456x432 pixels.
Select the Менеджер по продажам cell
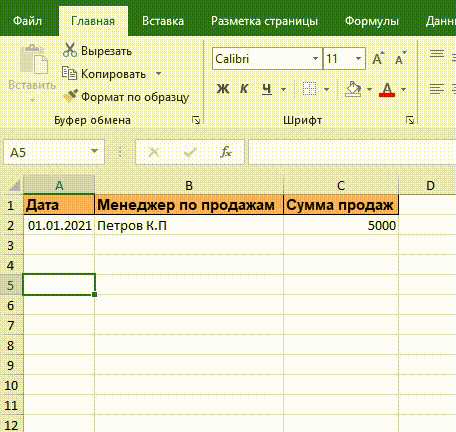coord(189,205)
